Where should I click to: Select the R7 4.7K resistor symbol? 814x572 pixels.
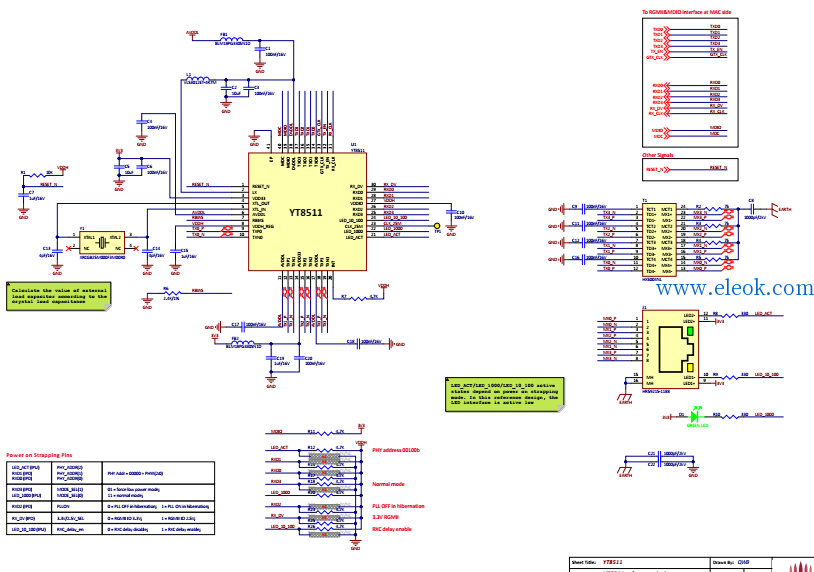(359, 298)
